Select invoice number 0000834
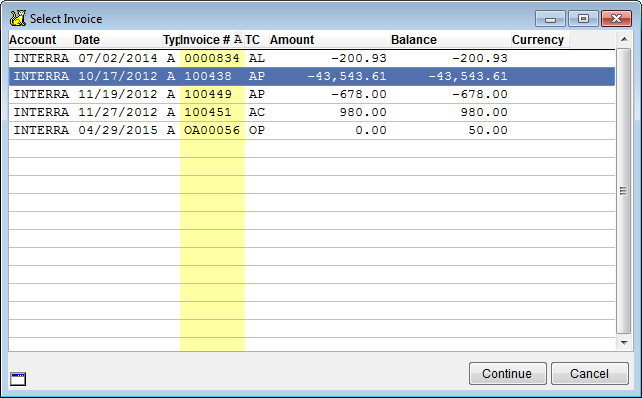The height and width of the screenshot is (398, 642). click(212, 58)
